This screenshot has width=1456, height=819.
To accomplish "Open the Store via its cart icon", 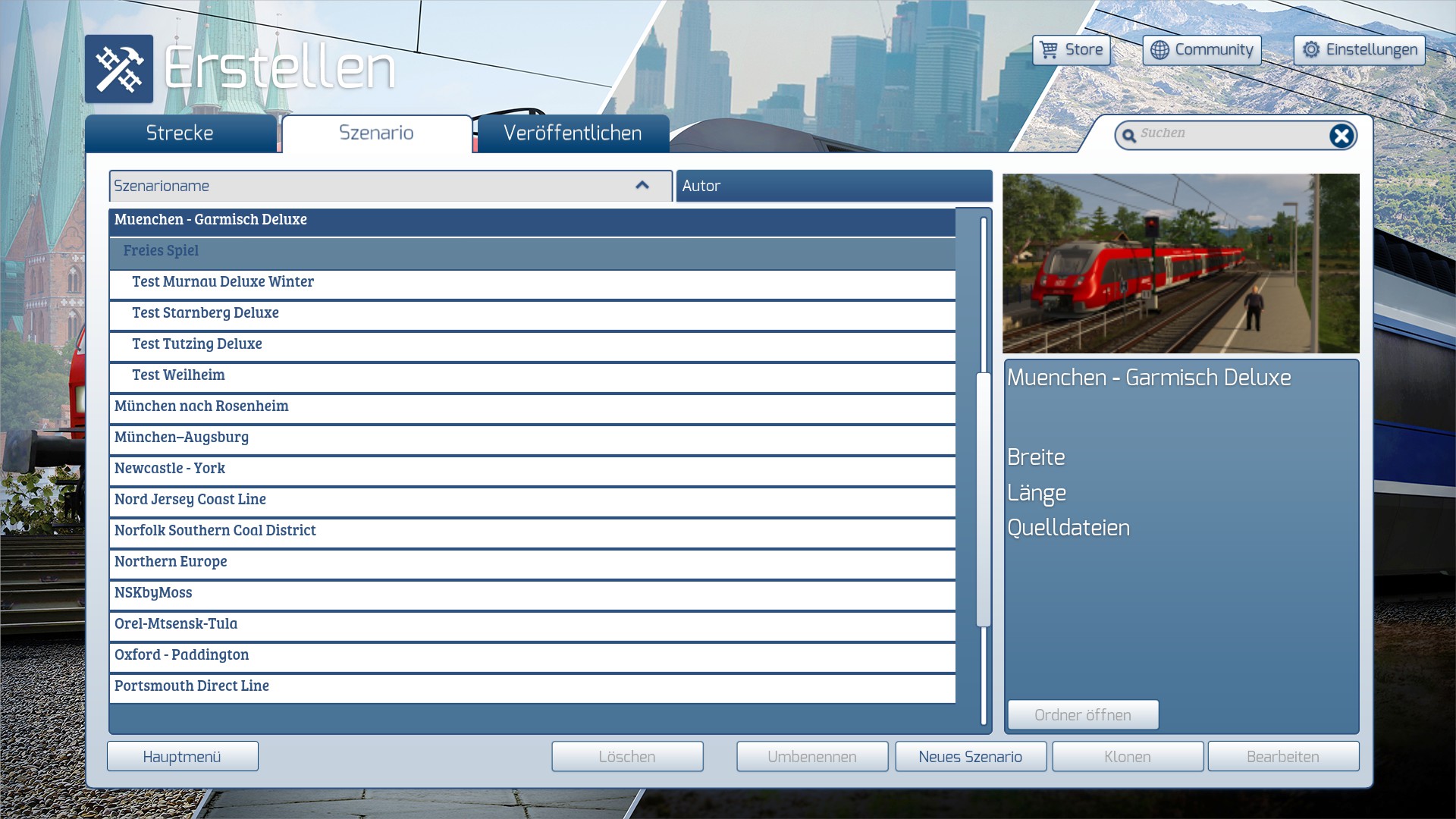I will pyautogui.click(x=1049, y=50).
